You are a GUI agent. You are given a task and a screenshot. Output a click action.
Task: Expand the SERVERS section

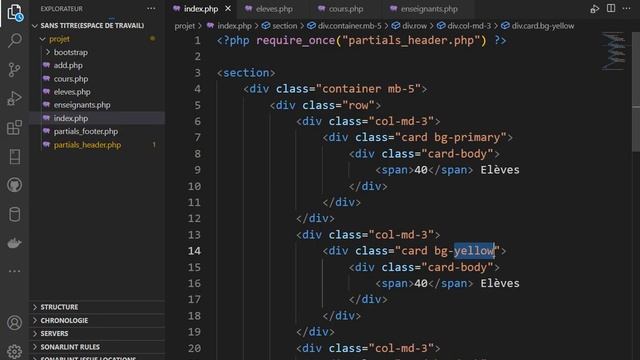pos(97,333)
